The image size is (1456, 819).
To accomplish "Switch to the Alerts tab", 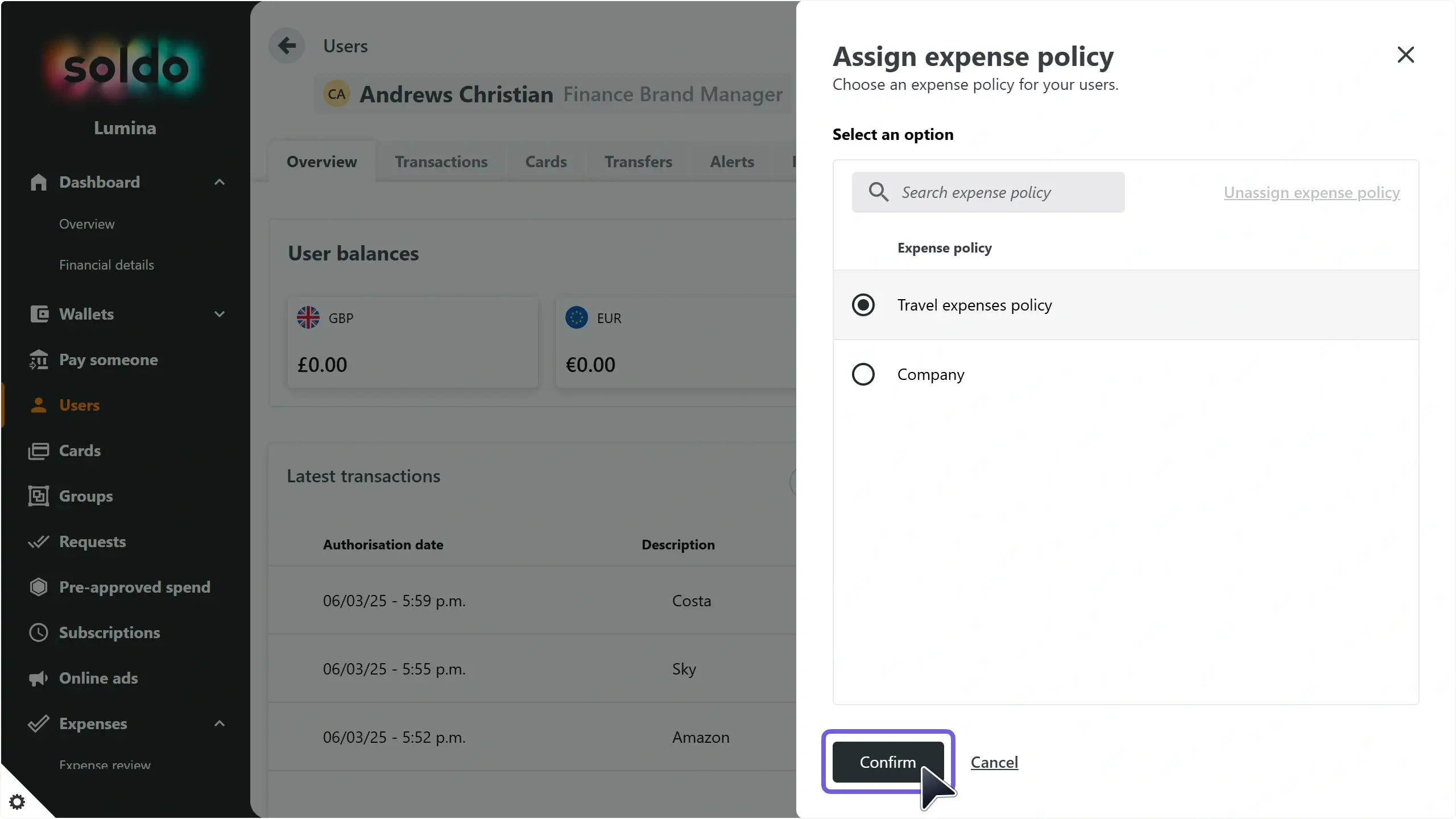I will tap(732, 162).
